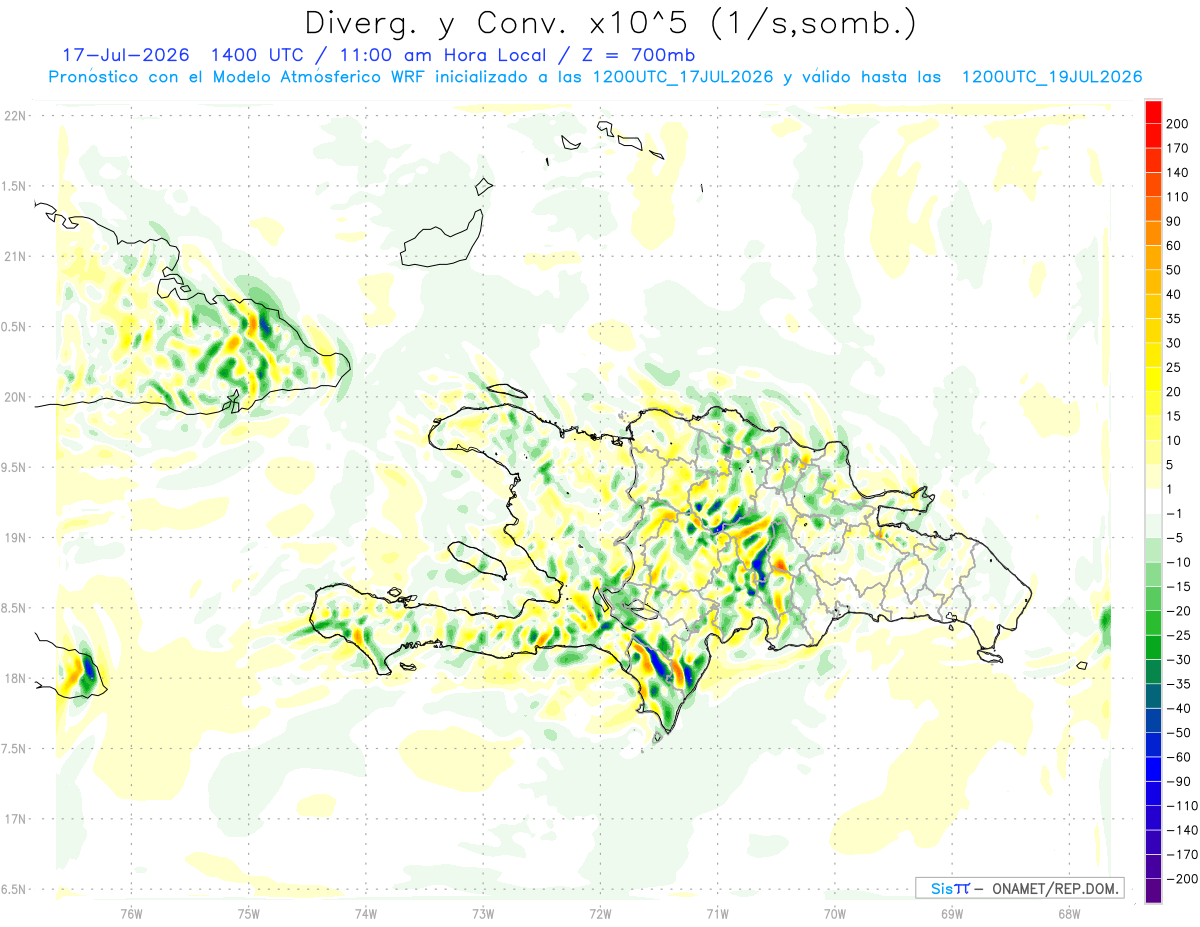Click the 74W longitude axis label
This screenshot has height=927, width=1200.
pos(366,913)
